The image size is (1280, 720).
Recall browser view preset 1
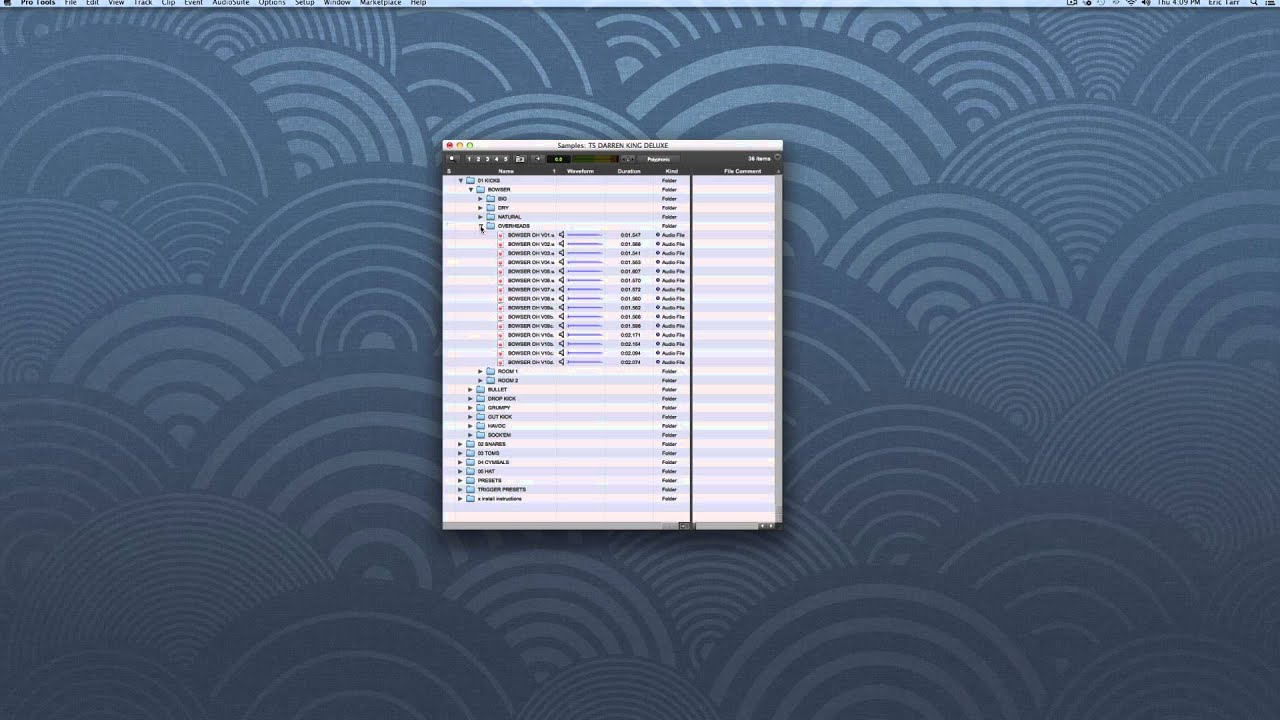coord(469,159)
